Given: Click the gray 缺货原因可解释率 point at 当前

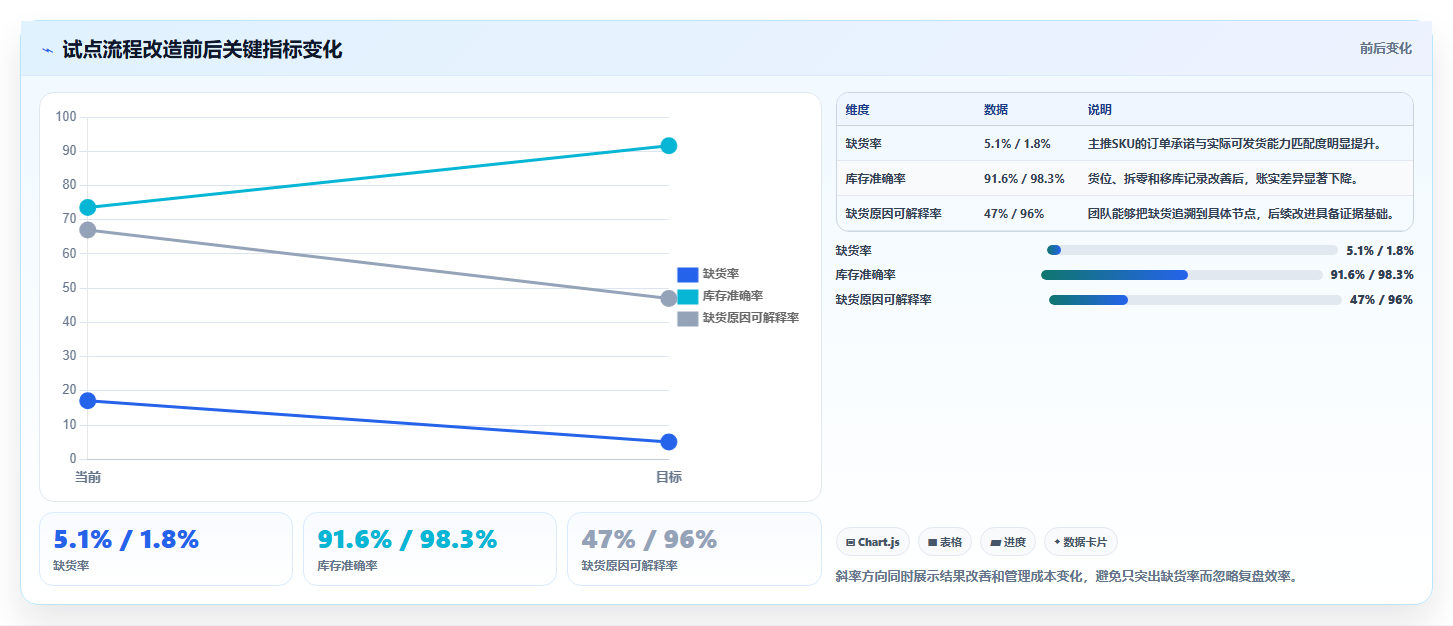Looking at the screenshot, I should [x=88, y=230].
